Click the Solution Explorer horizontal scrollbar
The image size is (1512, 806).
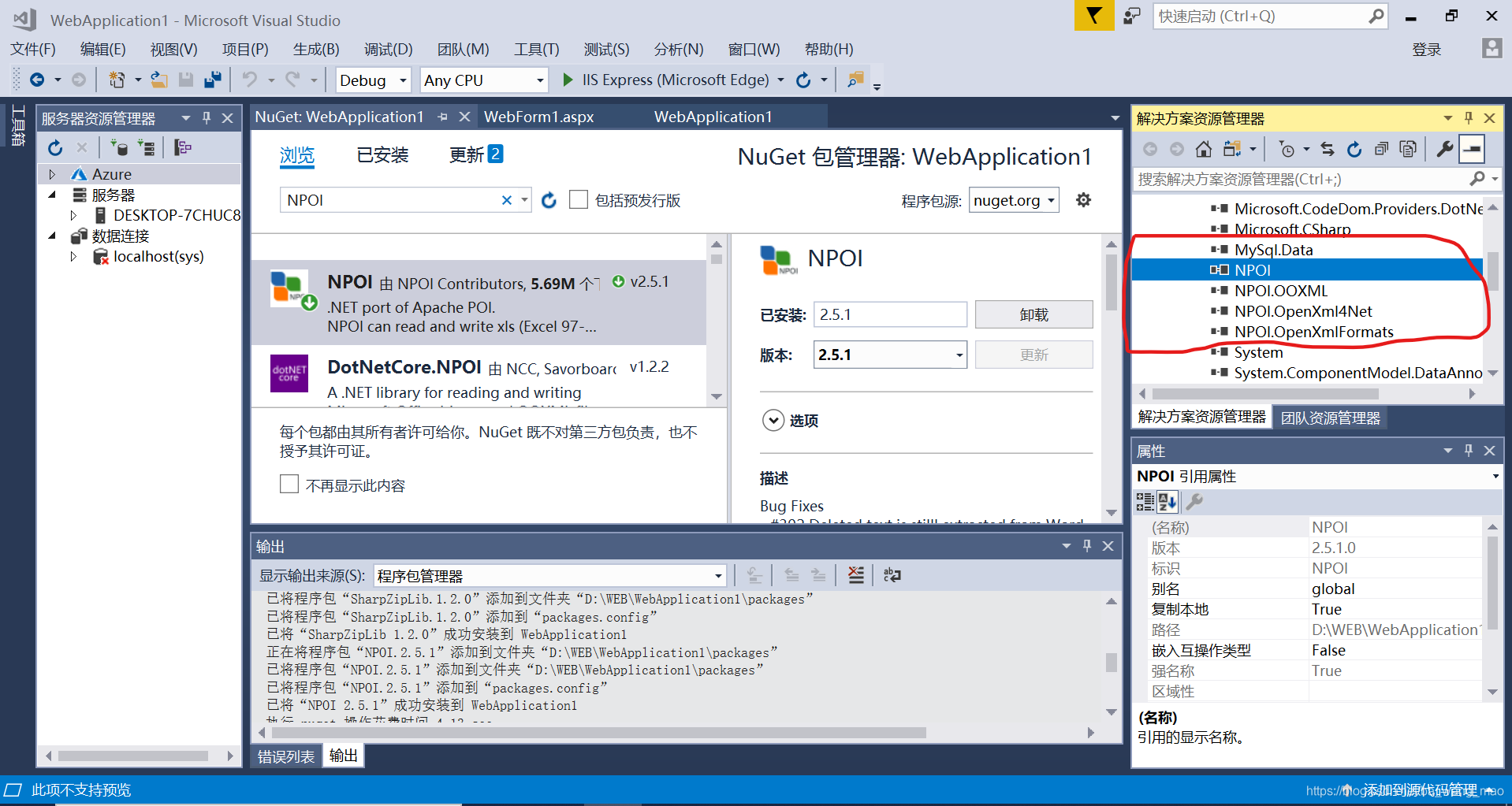click(x=1265, y=393)
